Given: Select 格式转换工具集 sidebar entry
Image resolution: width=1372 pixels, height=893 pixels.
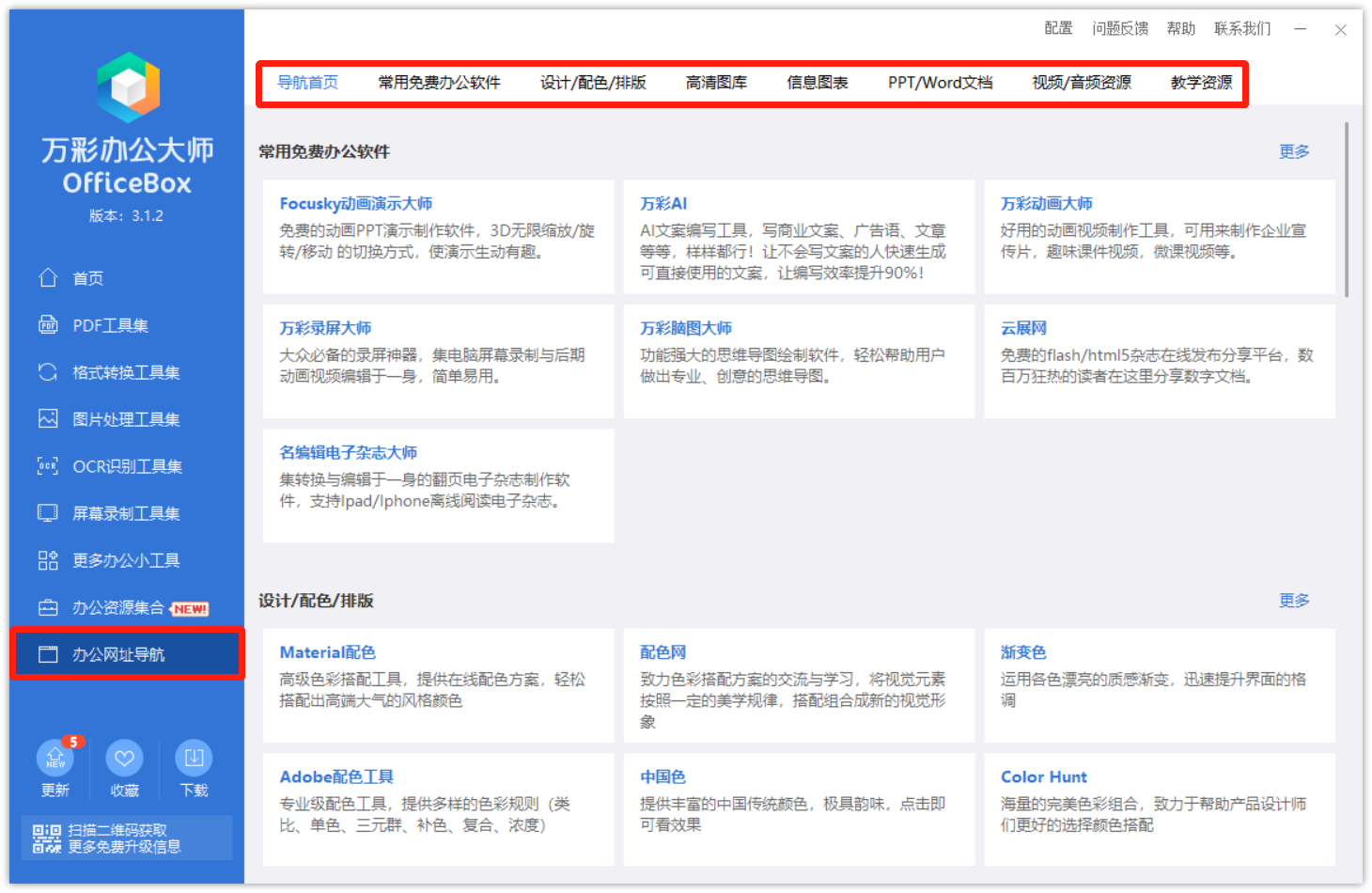Looking at the screenshot, I should [x=127, y=371].
